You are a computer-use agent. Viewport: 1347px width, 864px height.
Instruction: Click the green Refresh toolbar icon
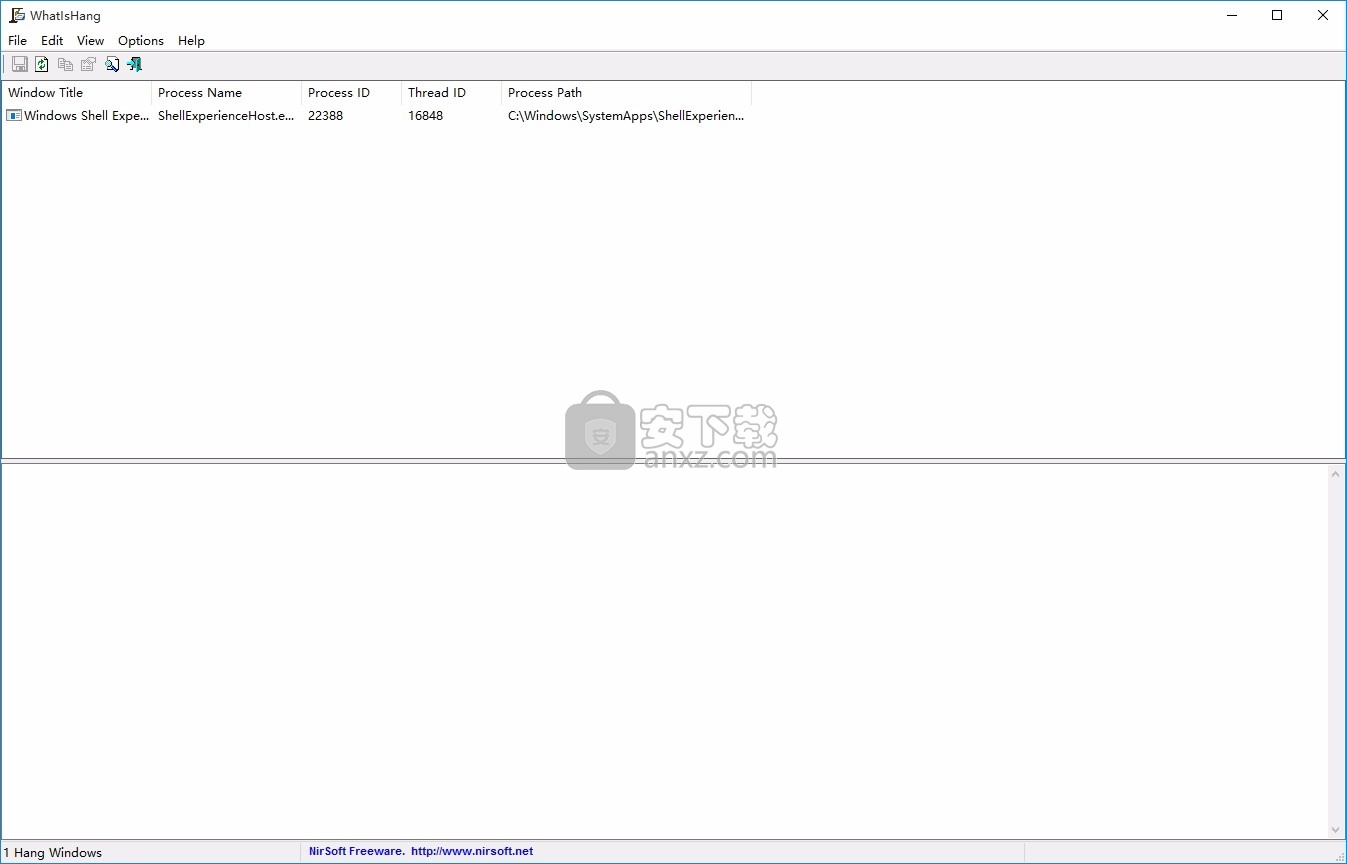[42, 65]
